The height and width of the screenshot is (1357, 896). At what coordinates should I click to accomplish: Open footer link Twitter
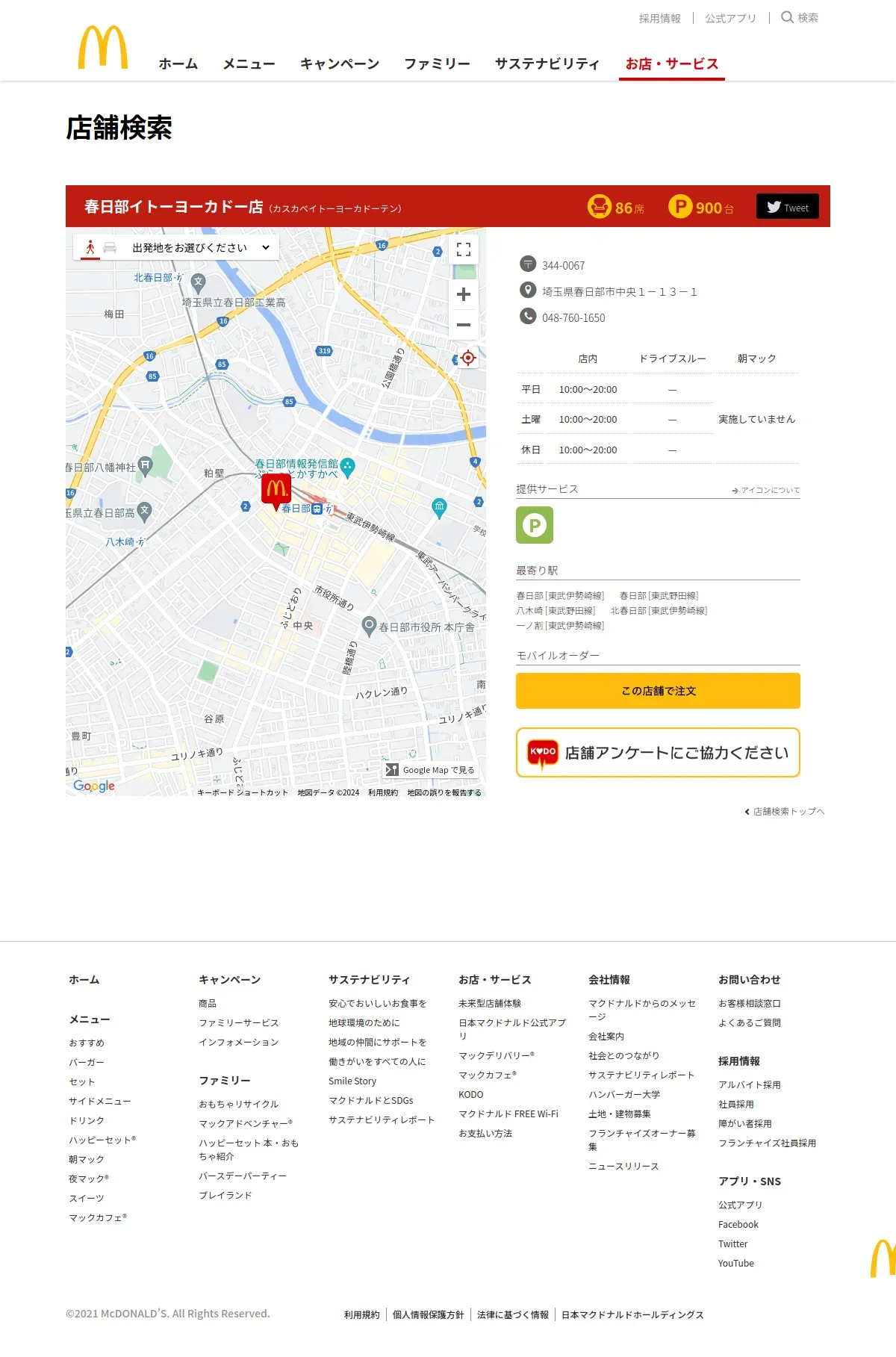point(733,1243)
